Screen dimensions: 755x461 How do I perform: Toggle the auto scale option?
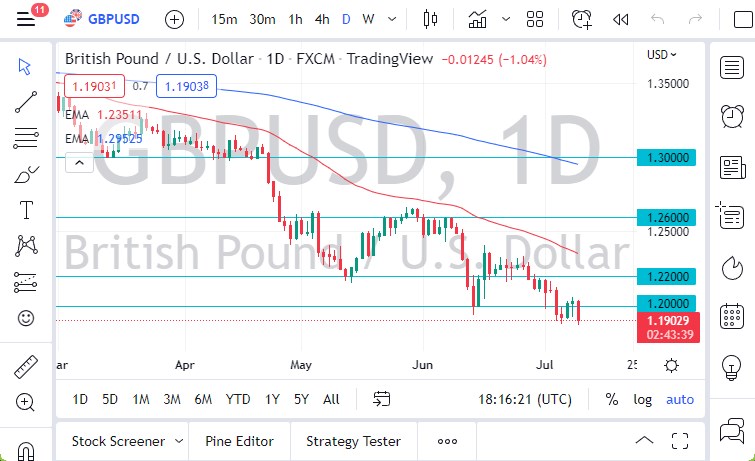[x=680, y=399]
